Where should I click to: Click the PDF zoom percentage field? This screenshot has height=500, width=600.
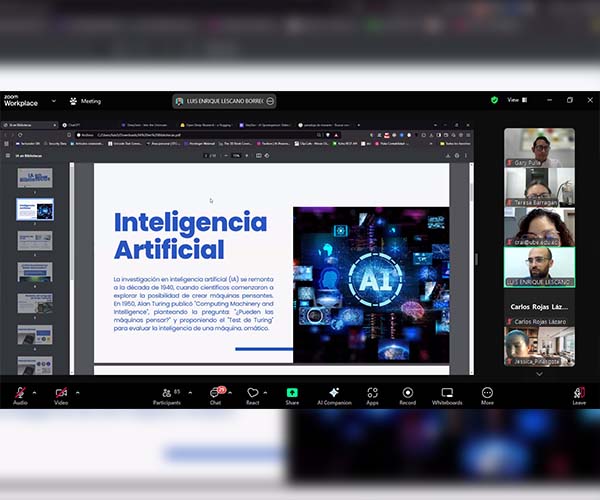point(236,156)
